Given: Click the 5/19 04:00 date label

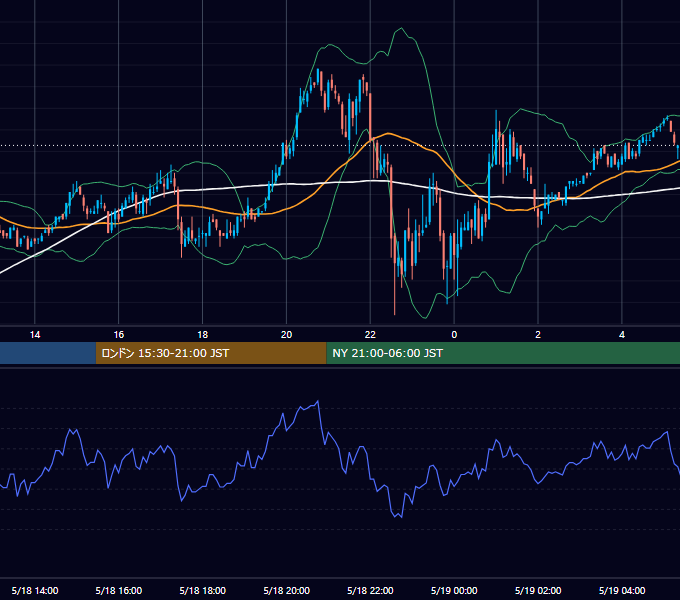Looking at the screenshot, I should [x=622, y=590].
